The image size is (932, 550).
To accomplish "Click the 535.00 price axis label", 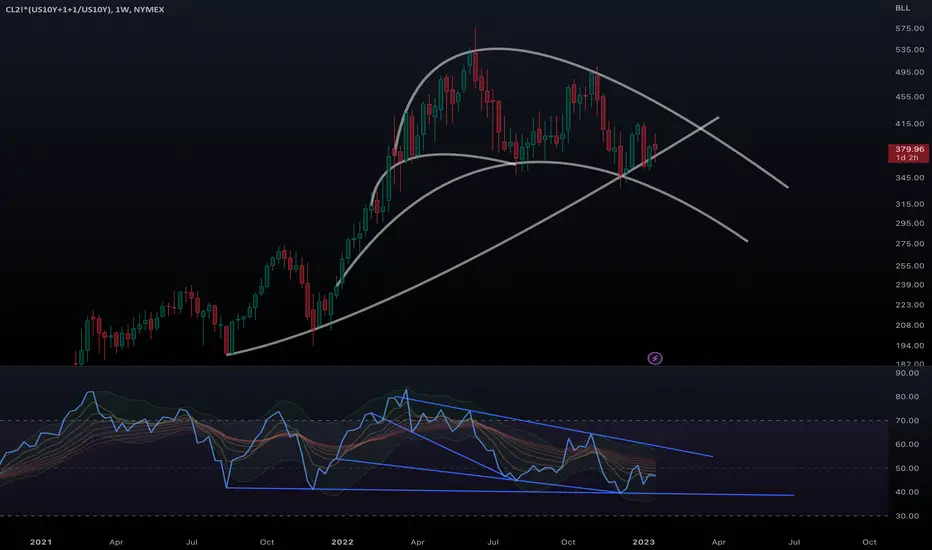I will pos(909,50).
